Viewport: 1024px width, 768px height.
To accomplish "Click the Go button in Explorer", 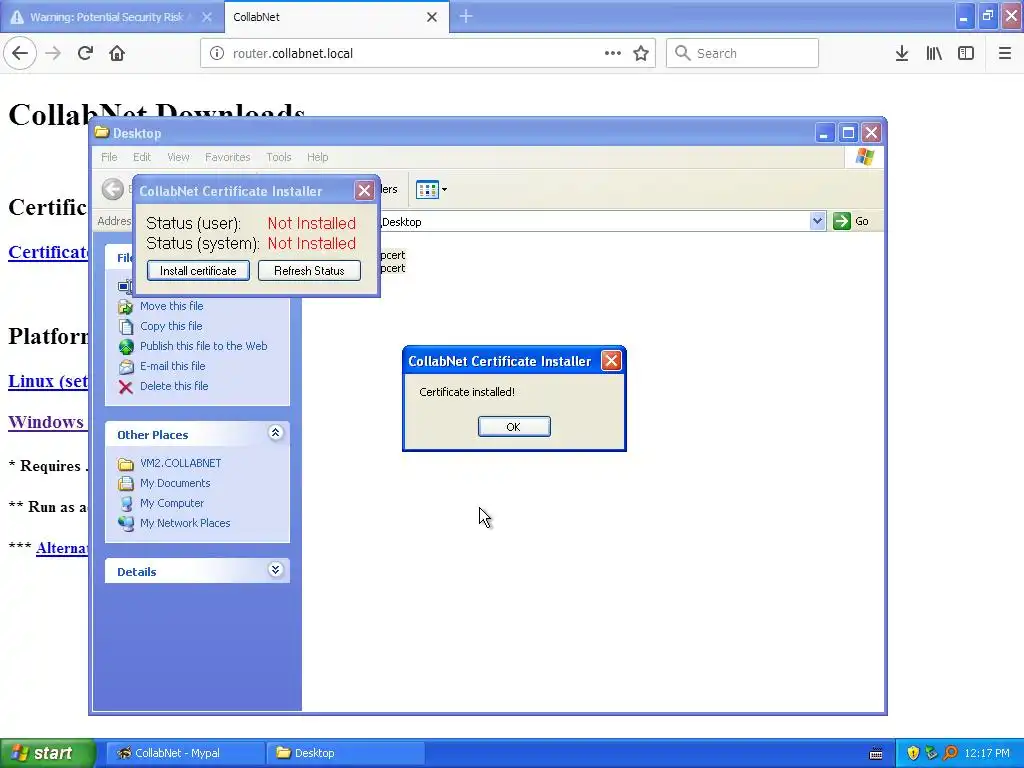I will pyautogui.click(x=852, y=221).
